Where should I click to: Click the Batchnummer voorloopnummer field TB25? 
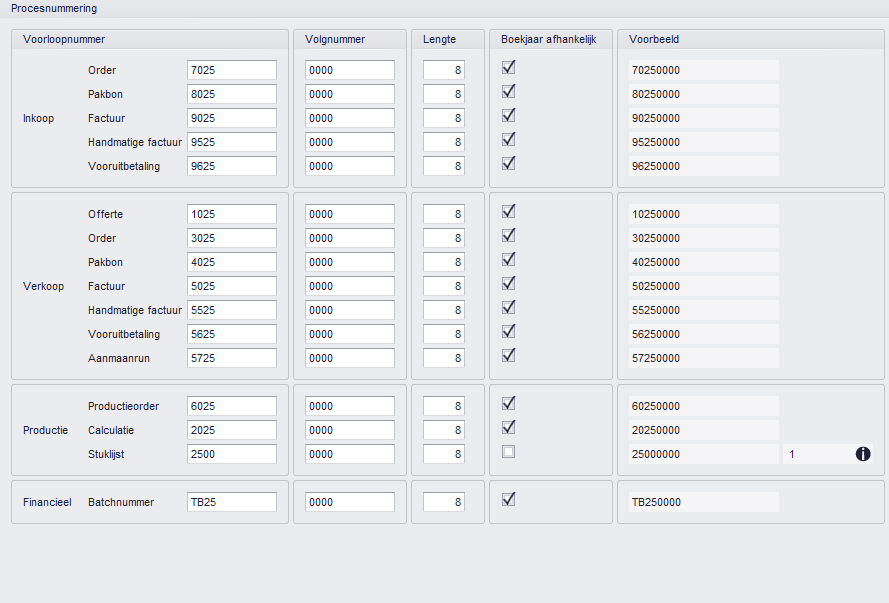point(232,502)
